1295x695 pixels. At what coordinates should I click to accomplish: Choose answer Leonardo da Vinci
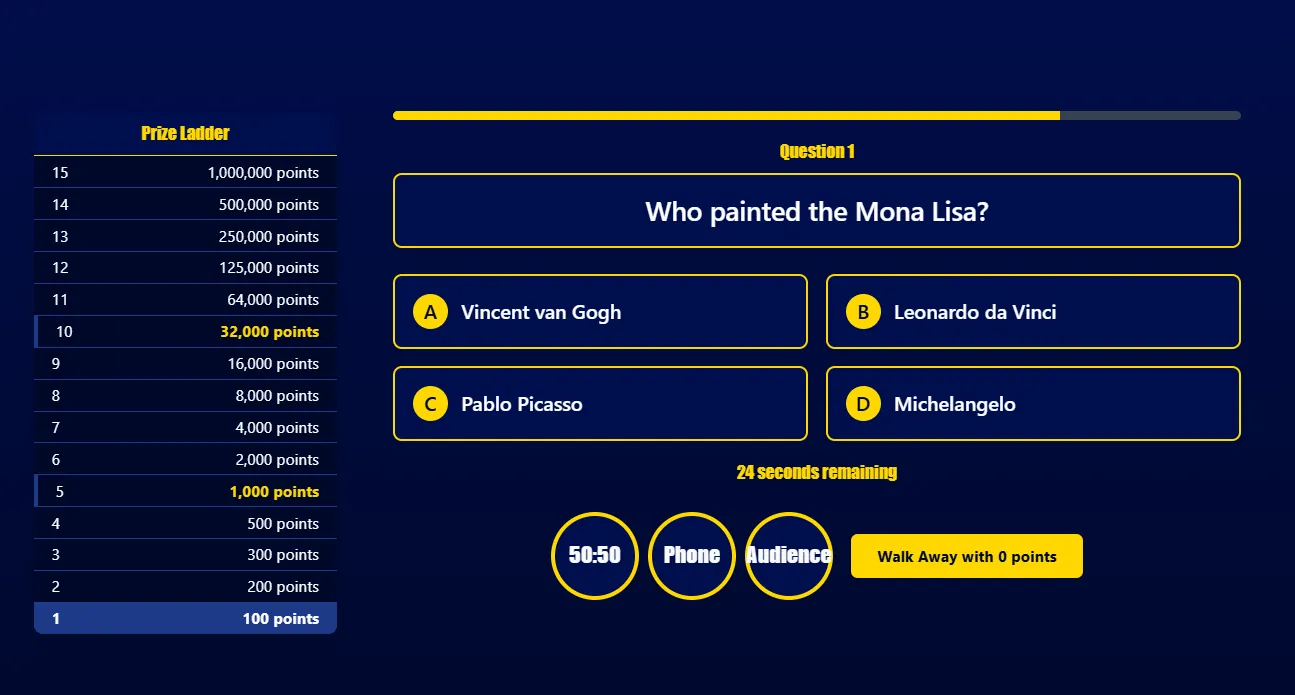pos(1033,312)
